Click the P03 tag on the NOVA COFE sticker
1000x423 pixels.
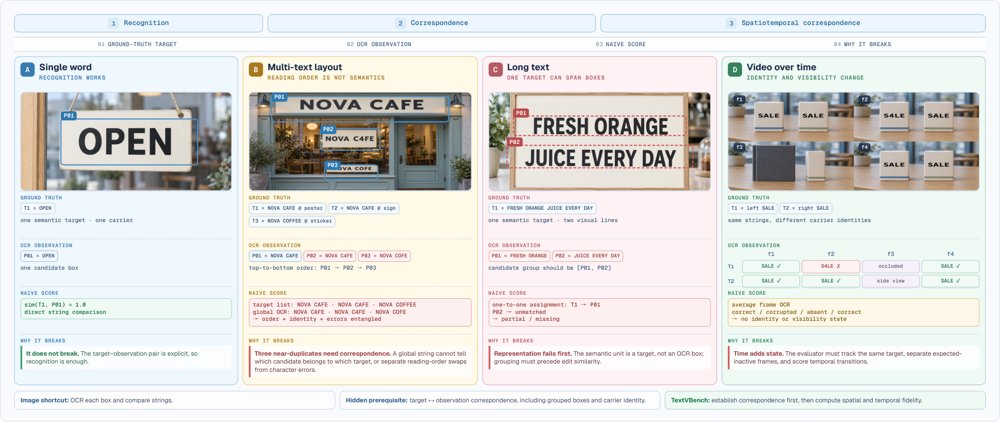click(332, 165)
